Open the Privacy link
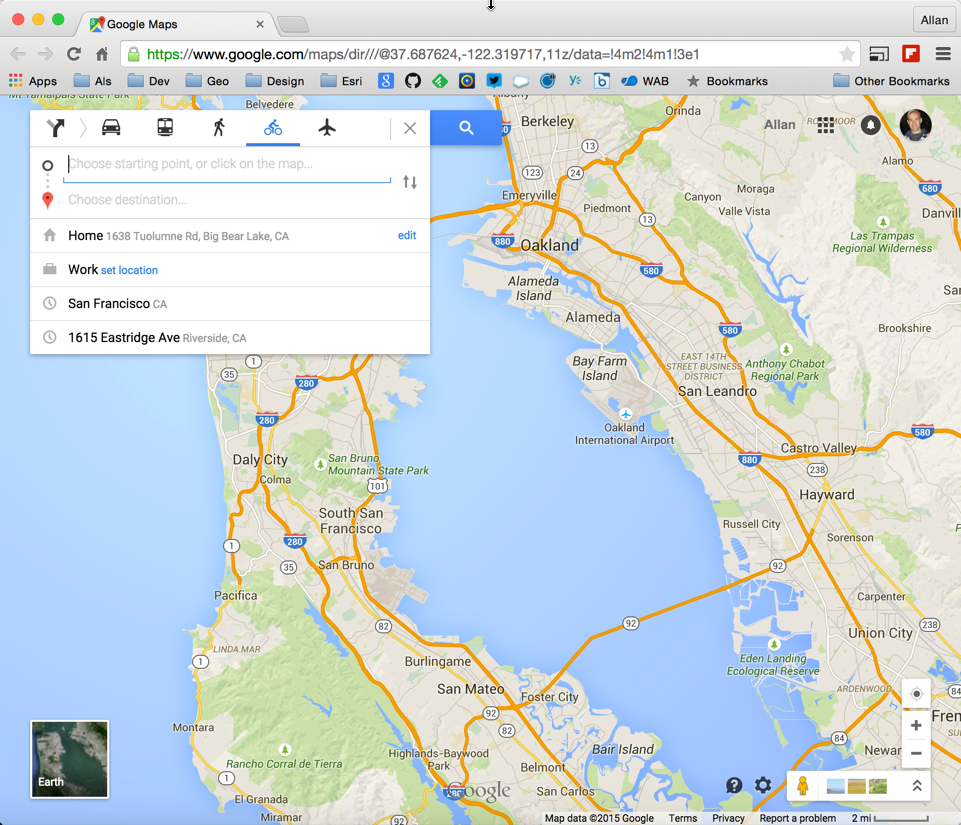 (x=728, y=818)
